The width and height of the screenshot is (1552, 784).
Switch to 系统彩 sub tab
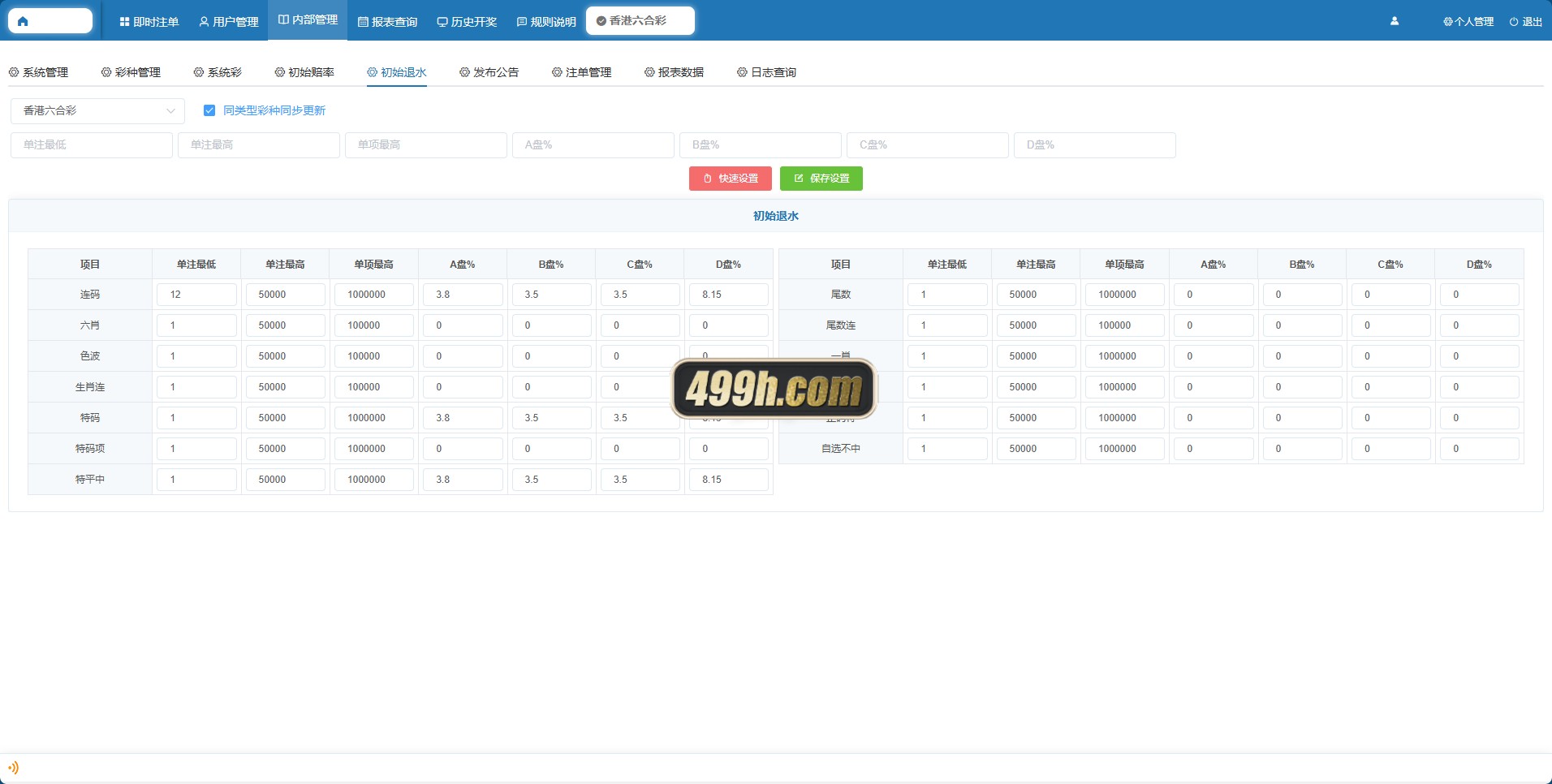pyautogui.click(x=218, y=72)
